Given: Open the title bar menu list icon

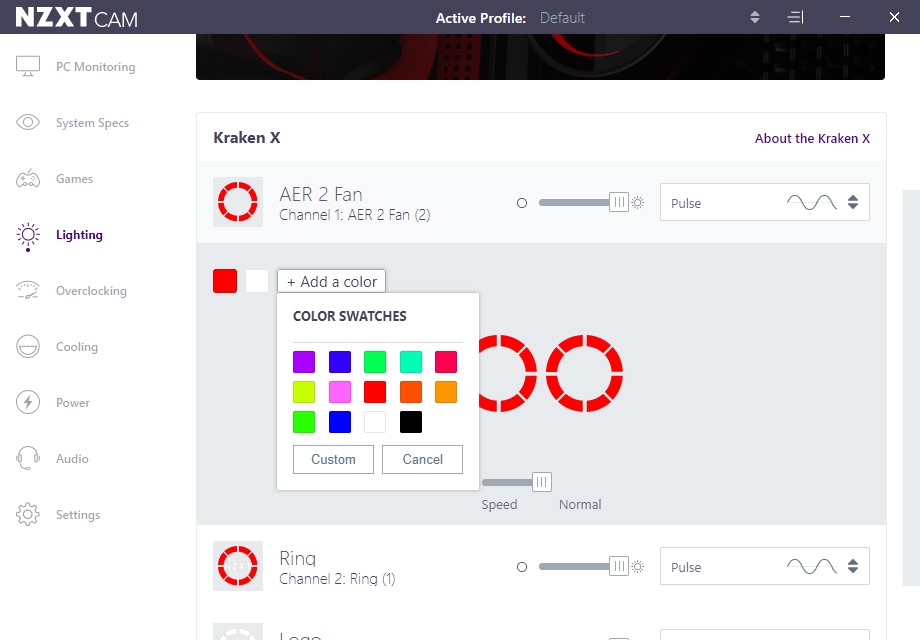Looking at the screenshot, I should (795, 18).
